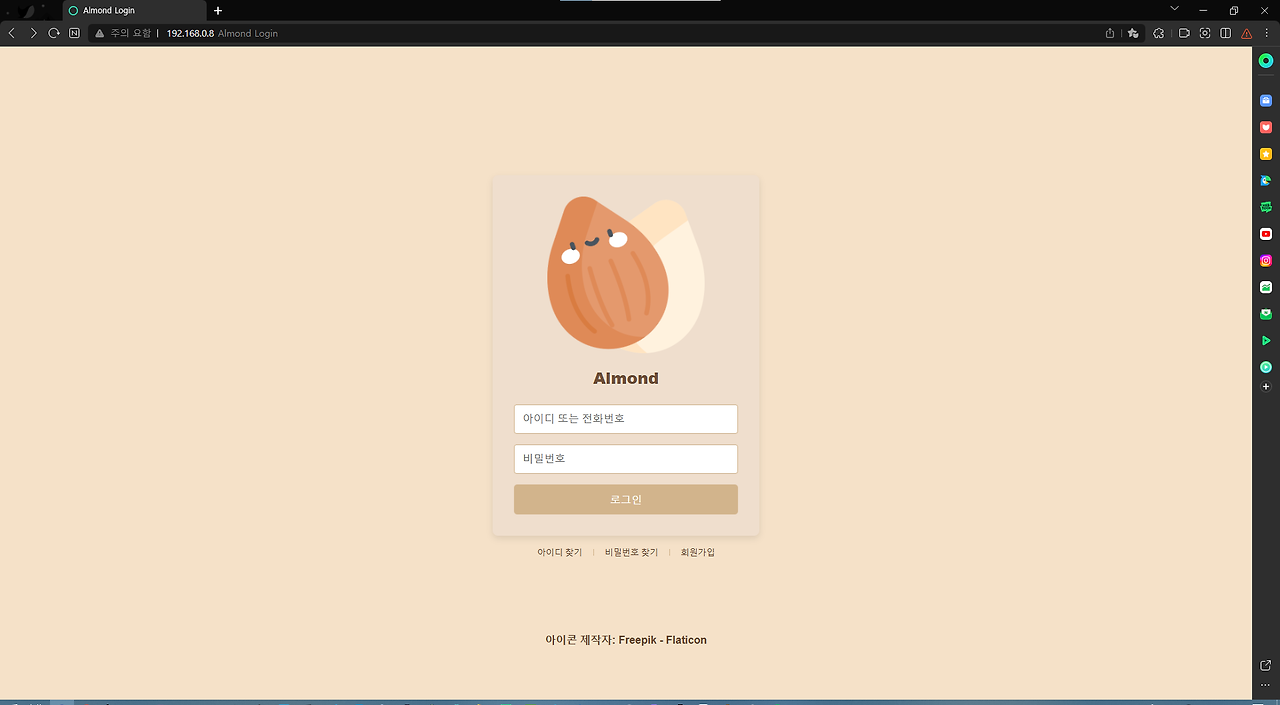
Task: Open the 비밀번호 찾기 link
Action: (631, 552)
